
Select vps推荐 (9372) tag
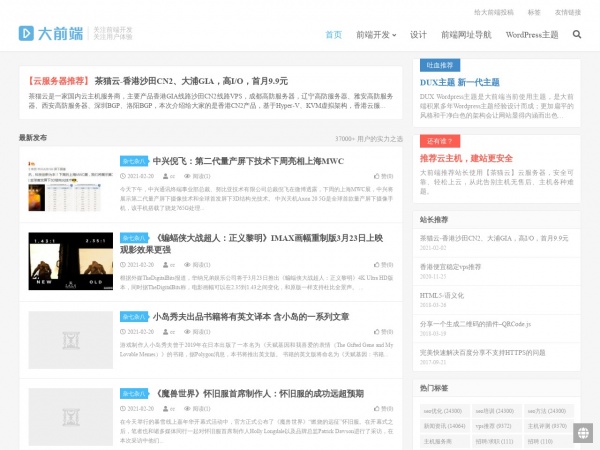point(496,426)
